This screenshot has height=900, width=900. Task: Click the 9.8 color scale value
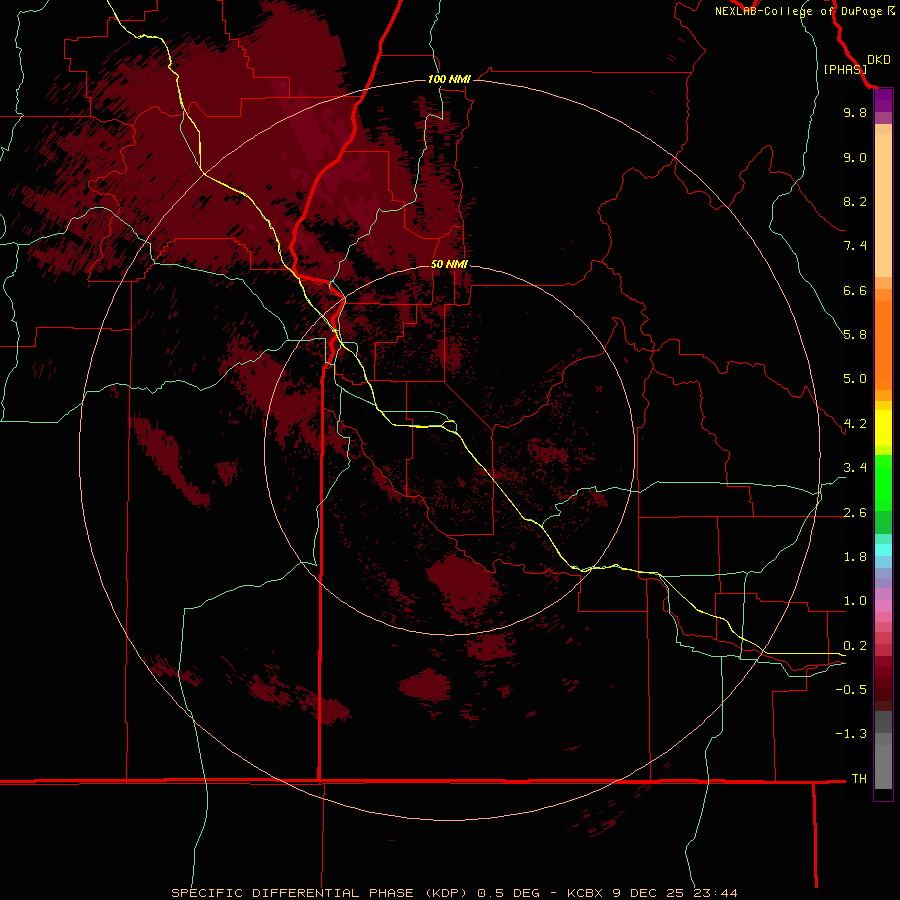(x=855, y=112)
